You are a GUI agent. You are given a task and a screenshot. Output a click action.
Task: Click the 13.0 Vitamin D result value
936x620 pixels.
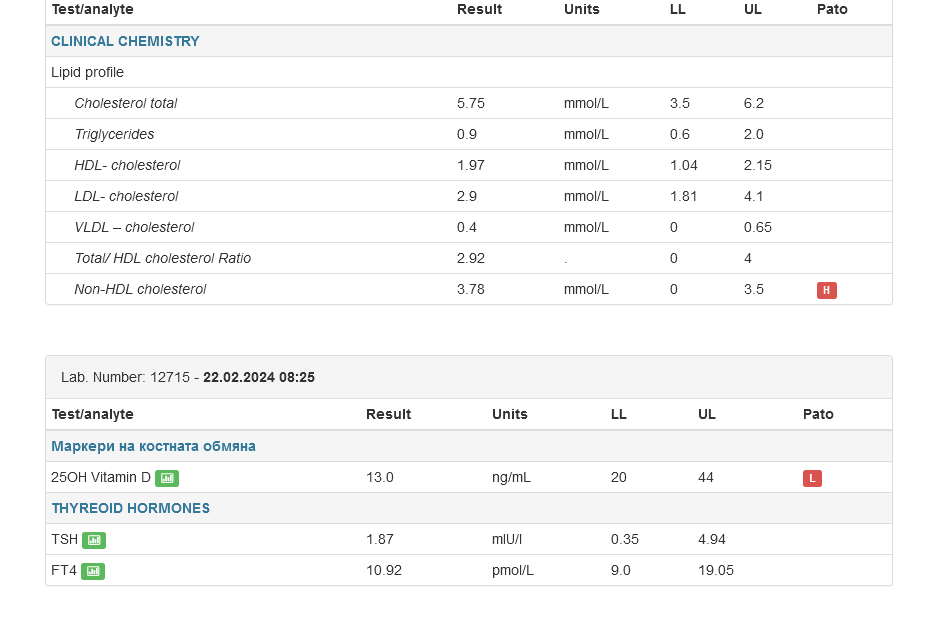pos(380,477)
